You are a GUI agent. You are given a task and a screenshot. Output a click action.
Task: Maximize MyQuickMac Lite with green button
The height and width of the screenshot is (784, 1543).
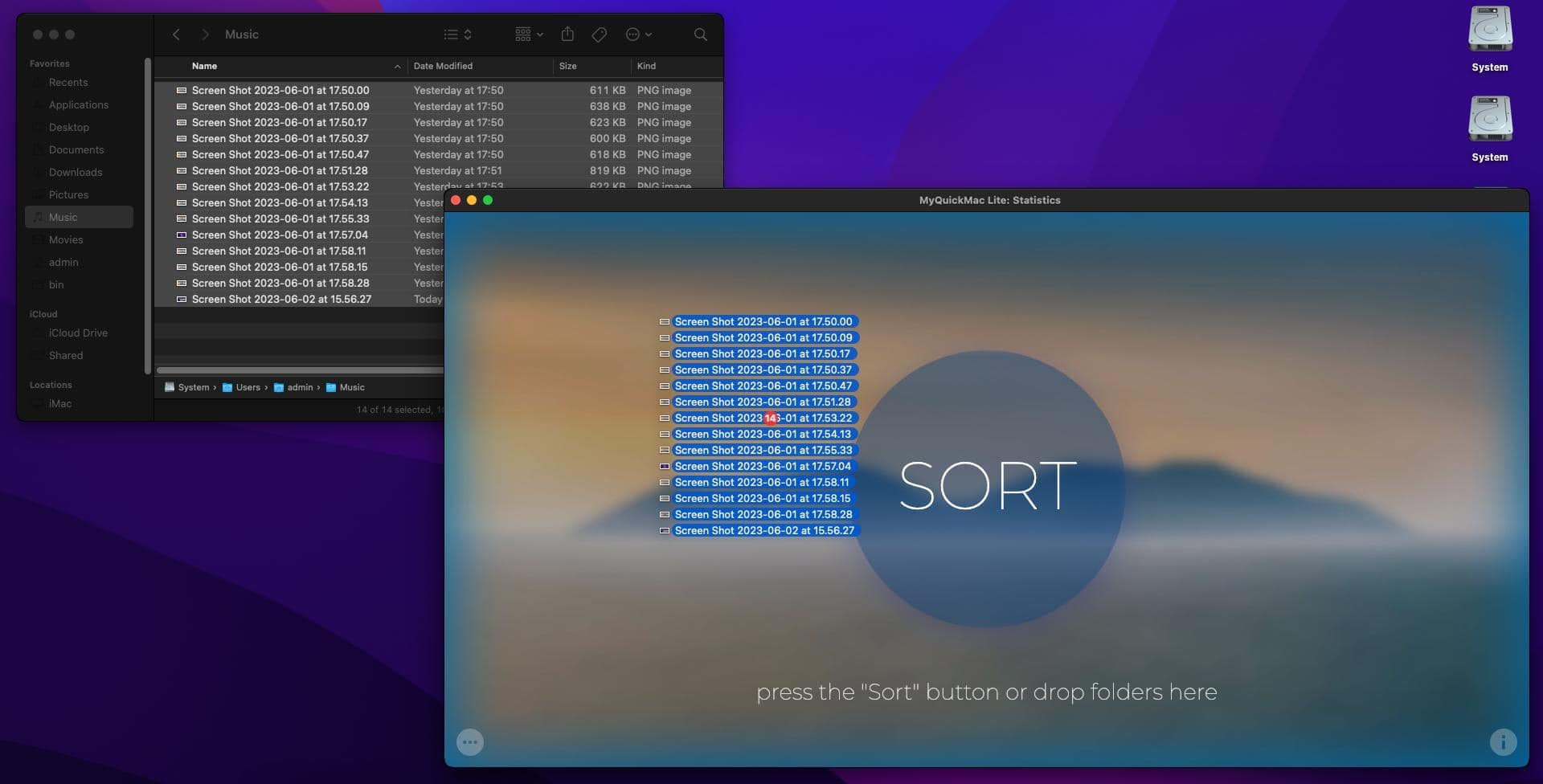488,200
